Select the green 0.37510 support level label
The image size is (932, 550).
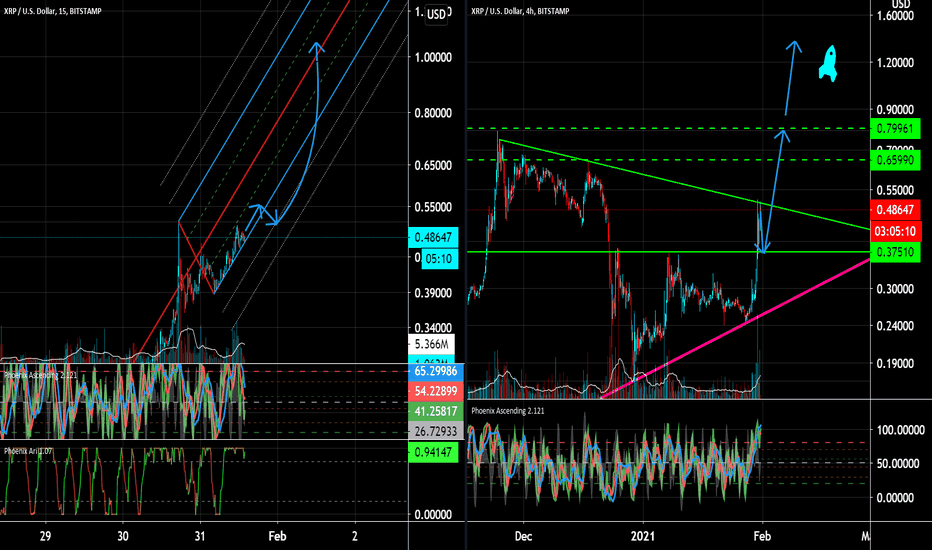pos(895,252)
